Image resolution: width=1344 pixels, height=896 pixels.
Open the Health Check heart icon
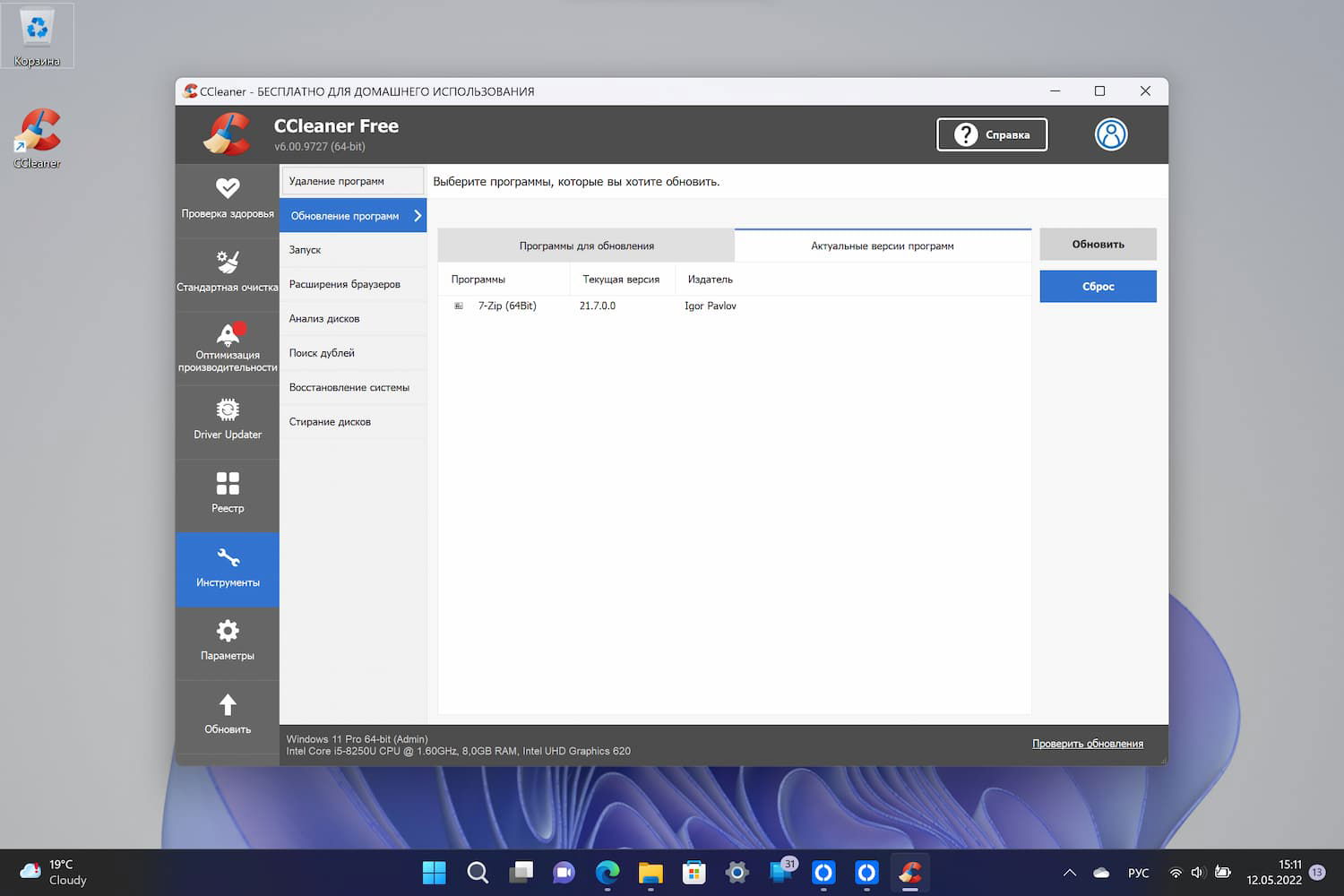[228, 189]
